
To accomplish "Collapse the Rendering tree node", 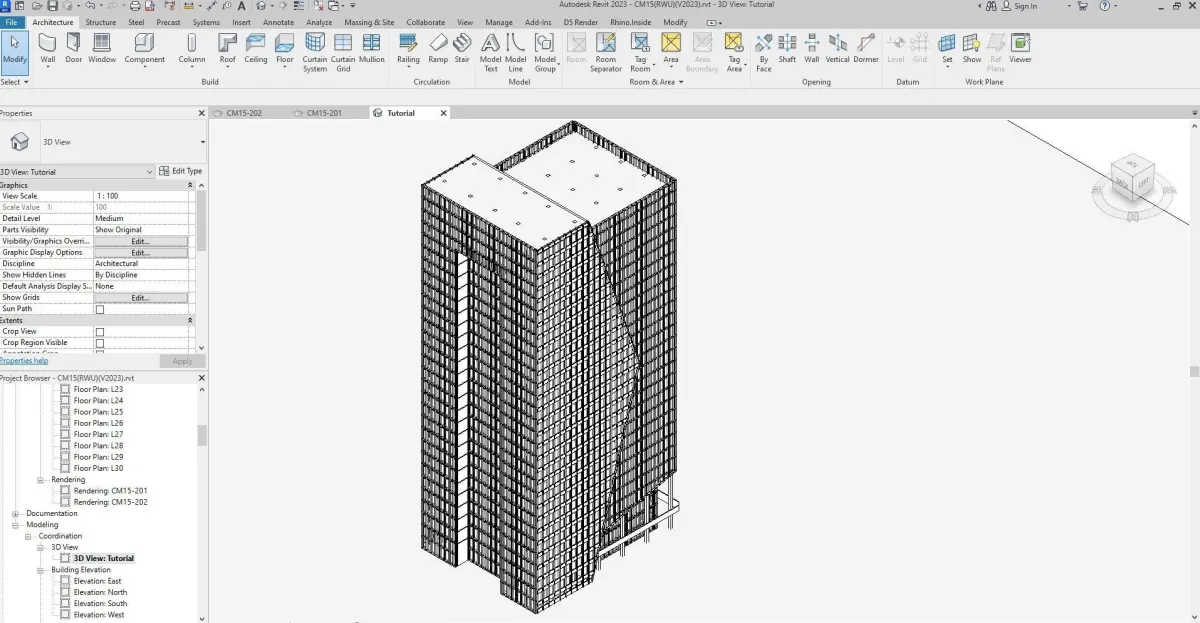I will (41, 480).
